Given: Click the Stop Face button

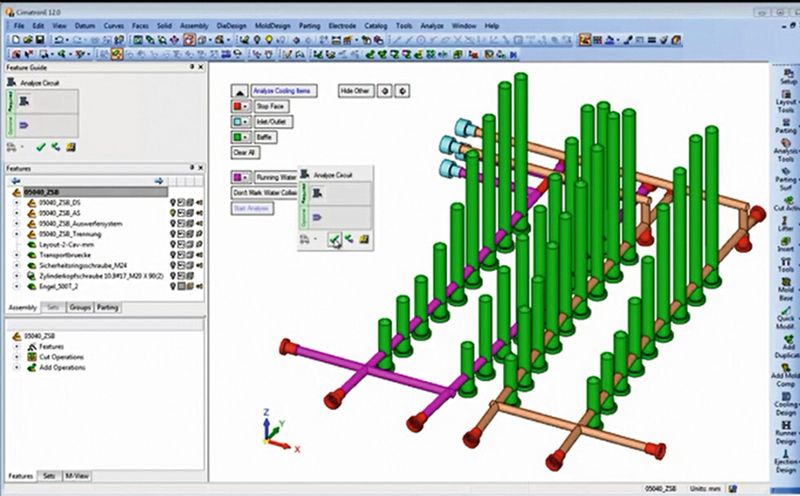Looking at the screenshot, I should tap(271, 106).
